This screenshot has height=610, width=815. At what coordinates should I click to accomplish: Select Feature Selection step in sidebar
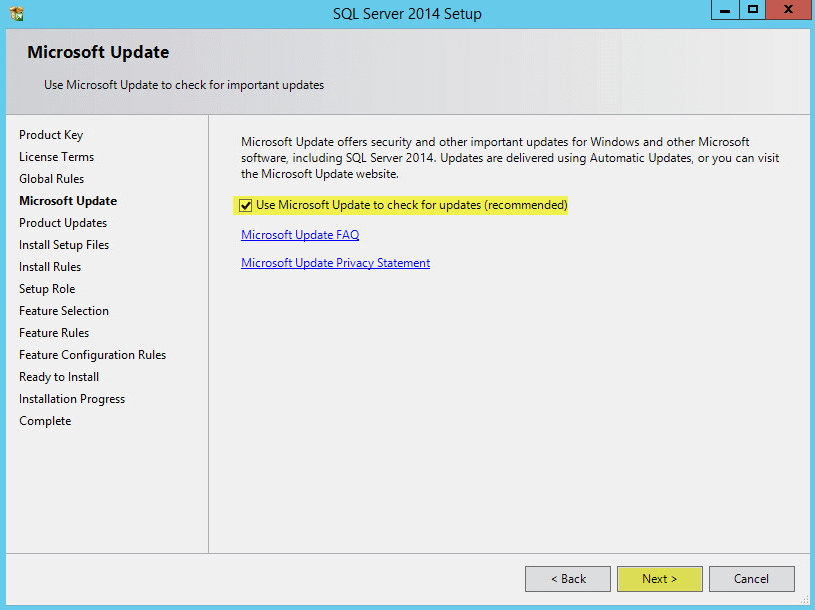click(64, 311)
